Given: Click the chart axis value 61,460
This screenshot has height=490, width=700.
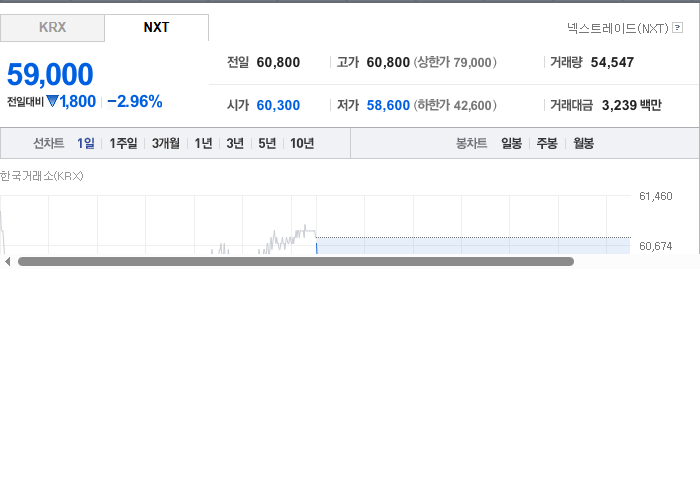Looking at the screenshot, I should 655,196.
